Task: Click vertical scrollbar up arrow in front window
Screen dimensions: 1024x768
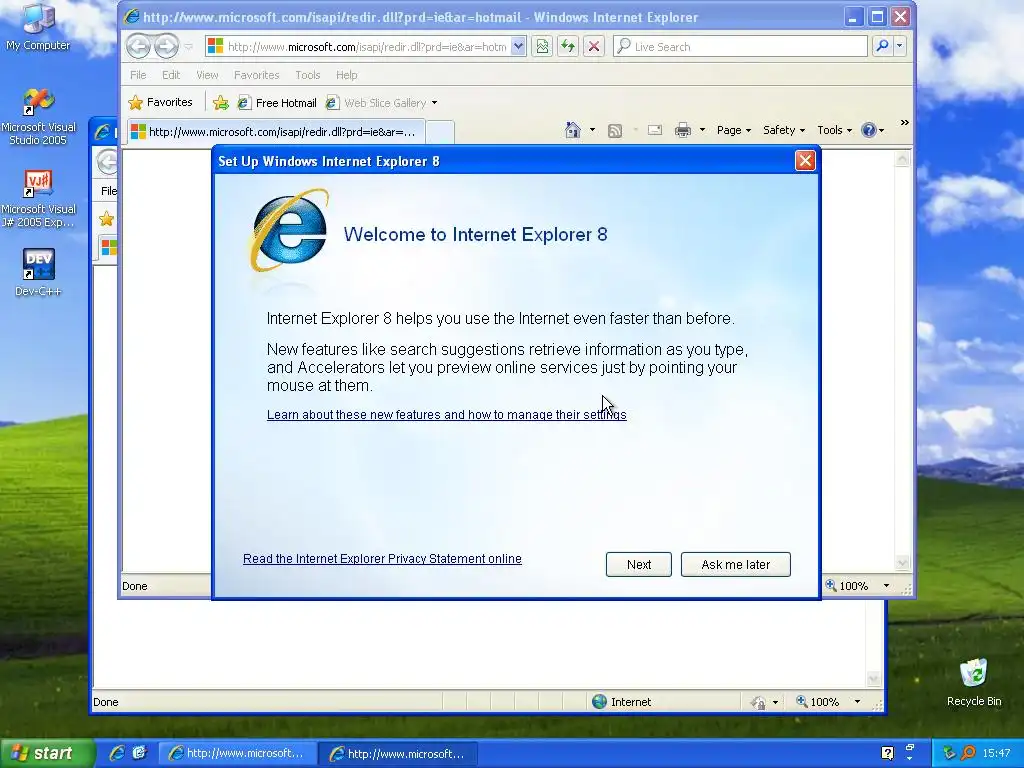Action: coord(902,159)
